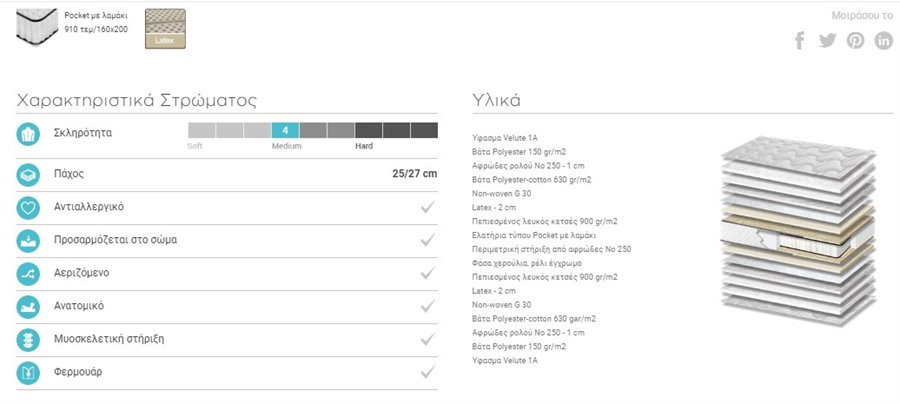Screen dimensions: 900x404
Task: Select hardness level 4 segment
Action: click(285, 130)
